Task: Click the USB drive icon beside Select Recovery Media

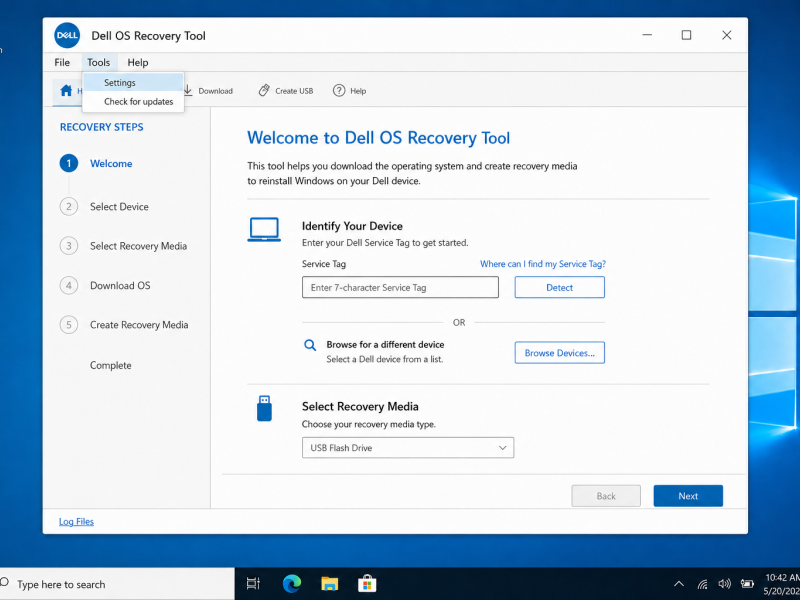Action: point(264,408)
